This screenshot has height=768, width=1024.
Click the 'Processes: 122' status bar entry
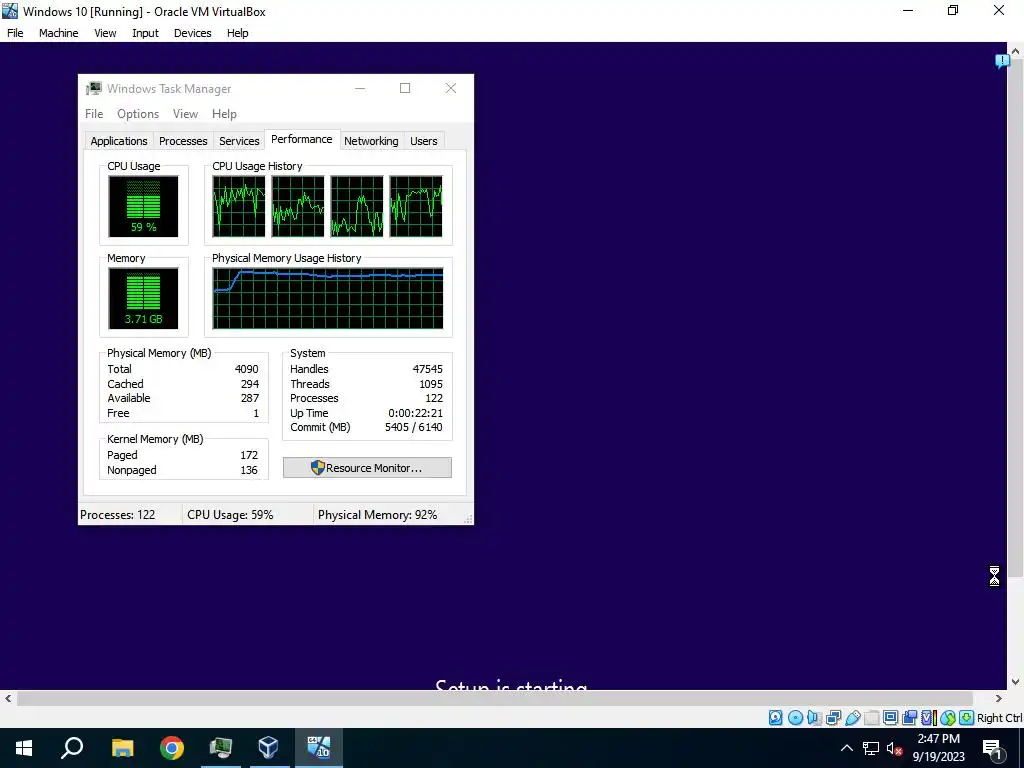118,515
